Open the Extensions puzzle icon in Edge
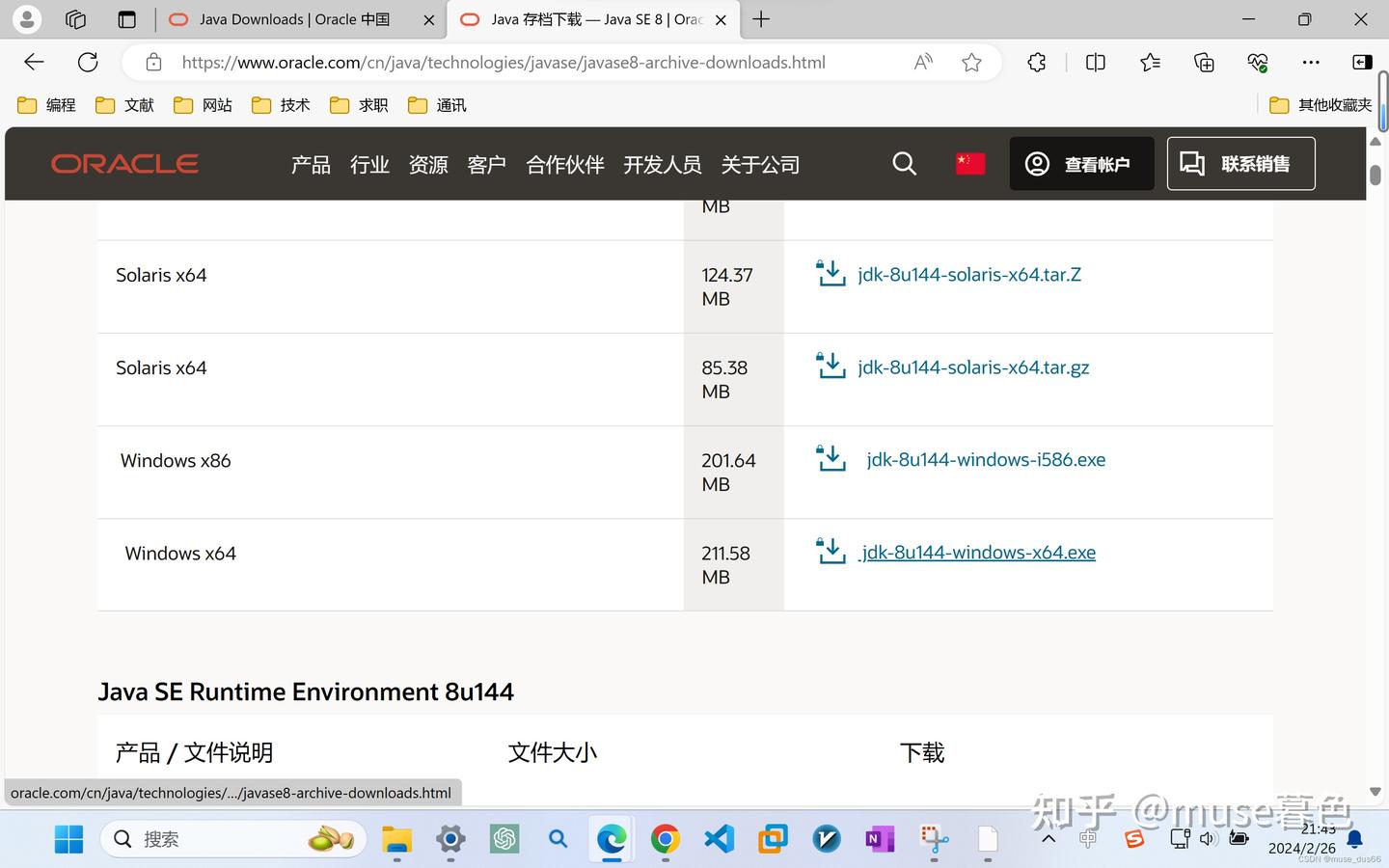The height and width of the screenshot is (868, 1389). tap(1035, 62)
